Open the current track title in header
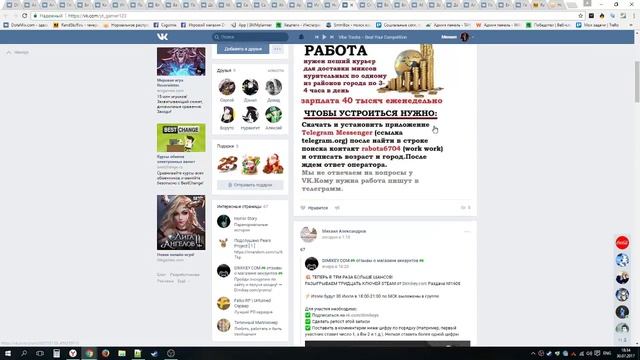The width and height of the screenshot is (640, 360). pos(372,37)
